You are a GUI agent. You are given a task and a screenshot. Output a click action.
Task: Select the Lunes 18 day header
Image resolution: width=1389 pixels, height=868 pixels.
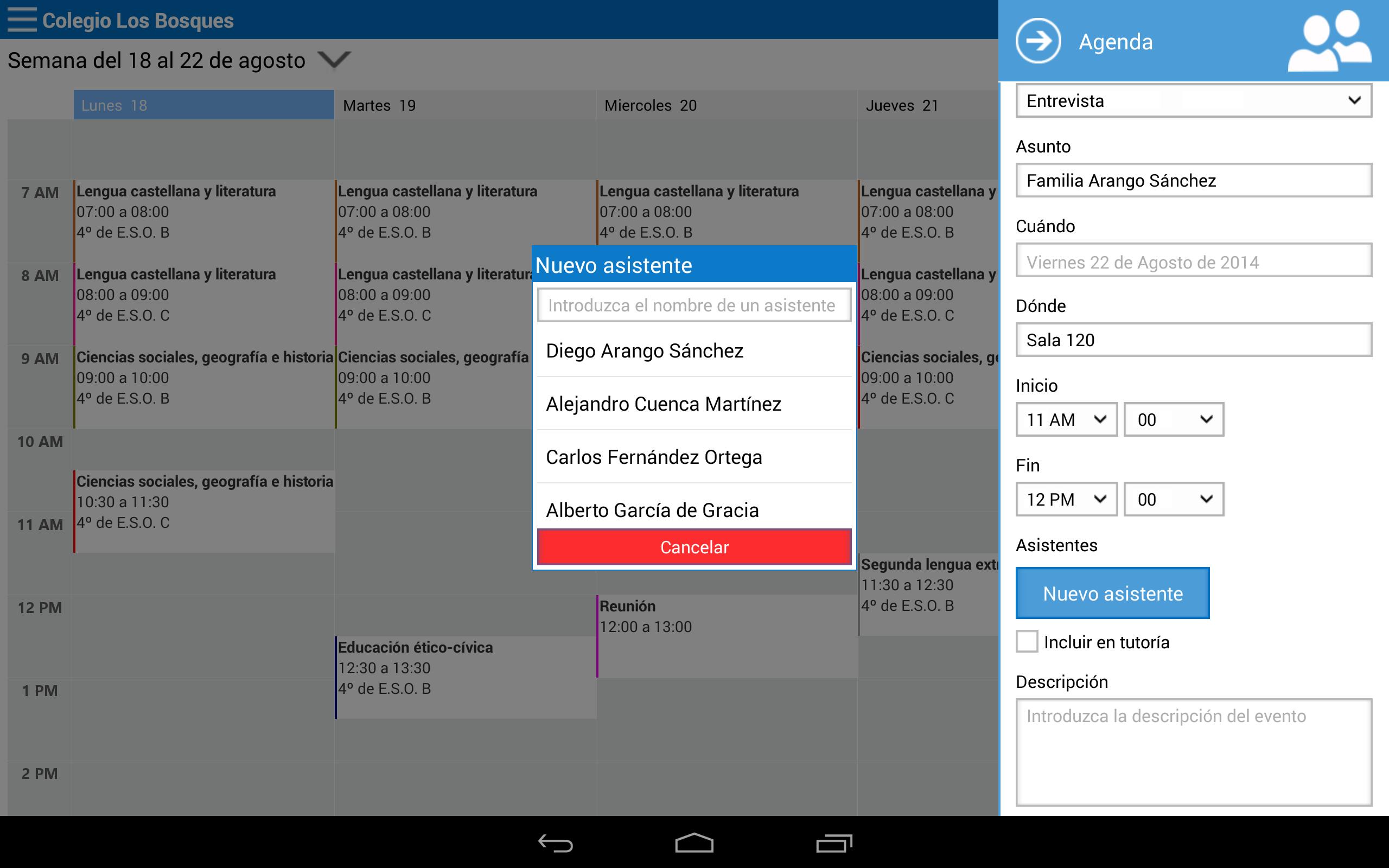point(204,105)
